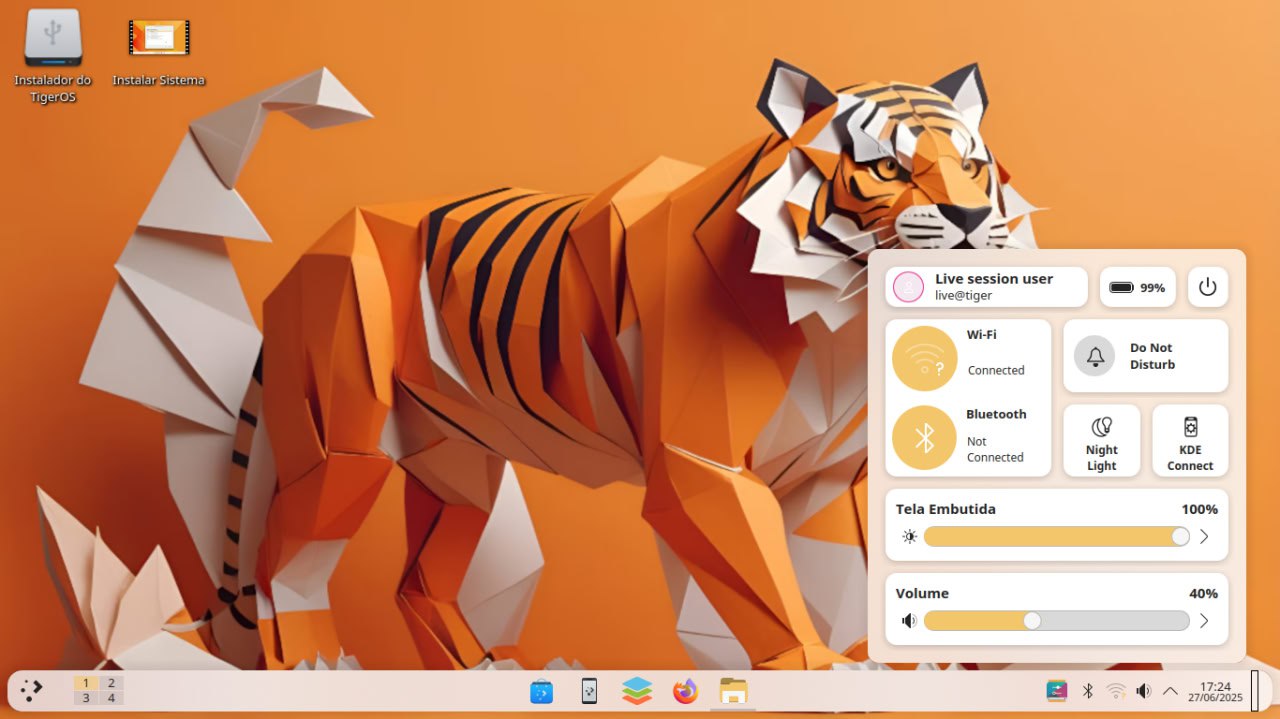
Task: Toggle Bluetooth in quick settings
Action: [925, 437]
